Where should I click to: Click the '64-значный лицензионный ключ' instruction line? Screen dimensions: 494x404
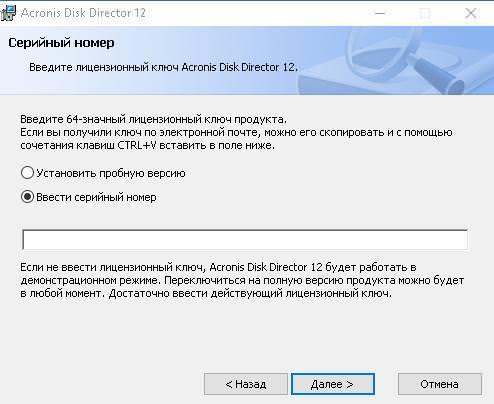153,119
